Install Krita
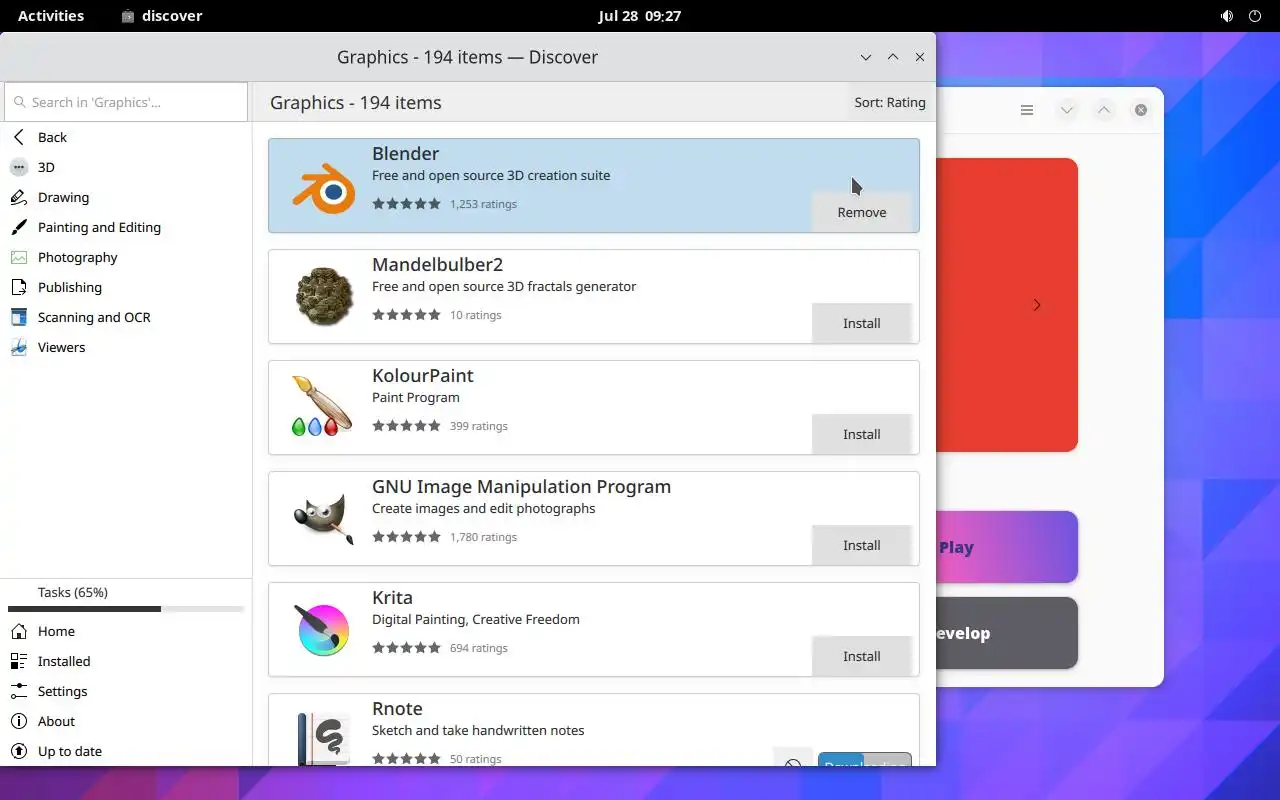 [861, 656]
